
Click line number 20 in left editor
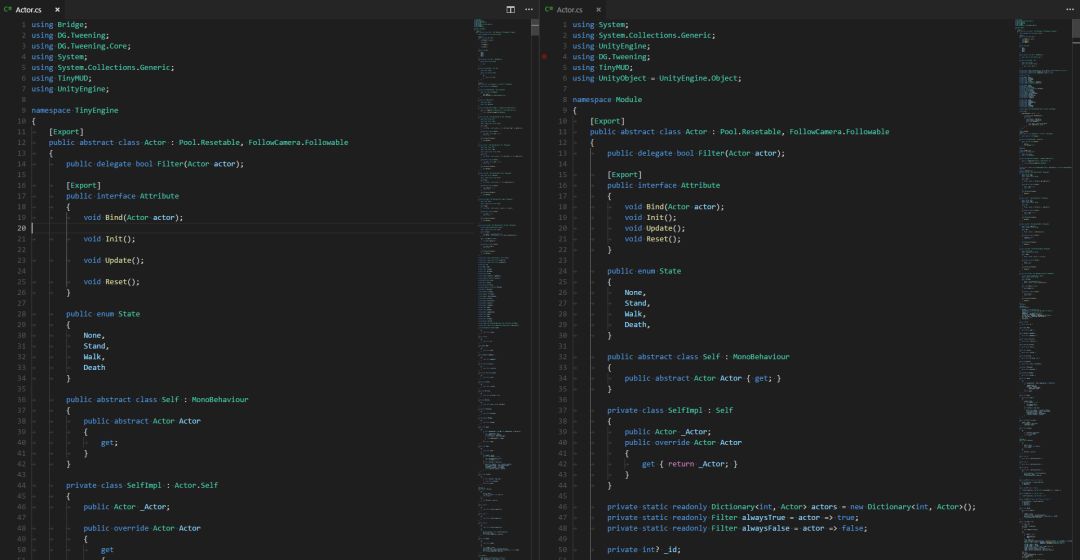tap(21, 228)
